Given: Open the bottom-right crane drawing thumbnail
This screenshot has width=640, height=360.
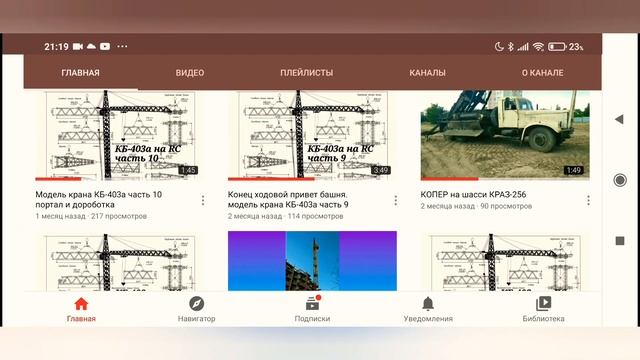Looking at the screenshot, I should point(505,261).
